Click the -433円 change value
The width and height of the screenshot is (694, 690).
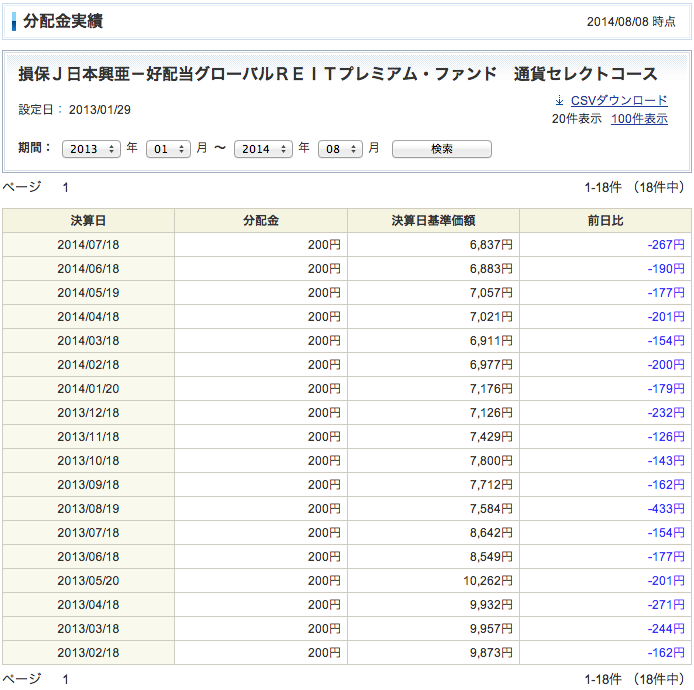(x=666, y=509)
